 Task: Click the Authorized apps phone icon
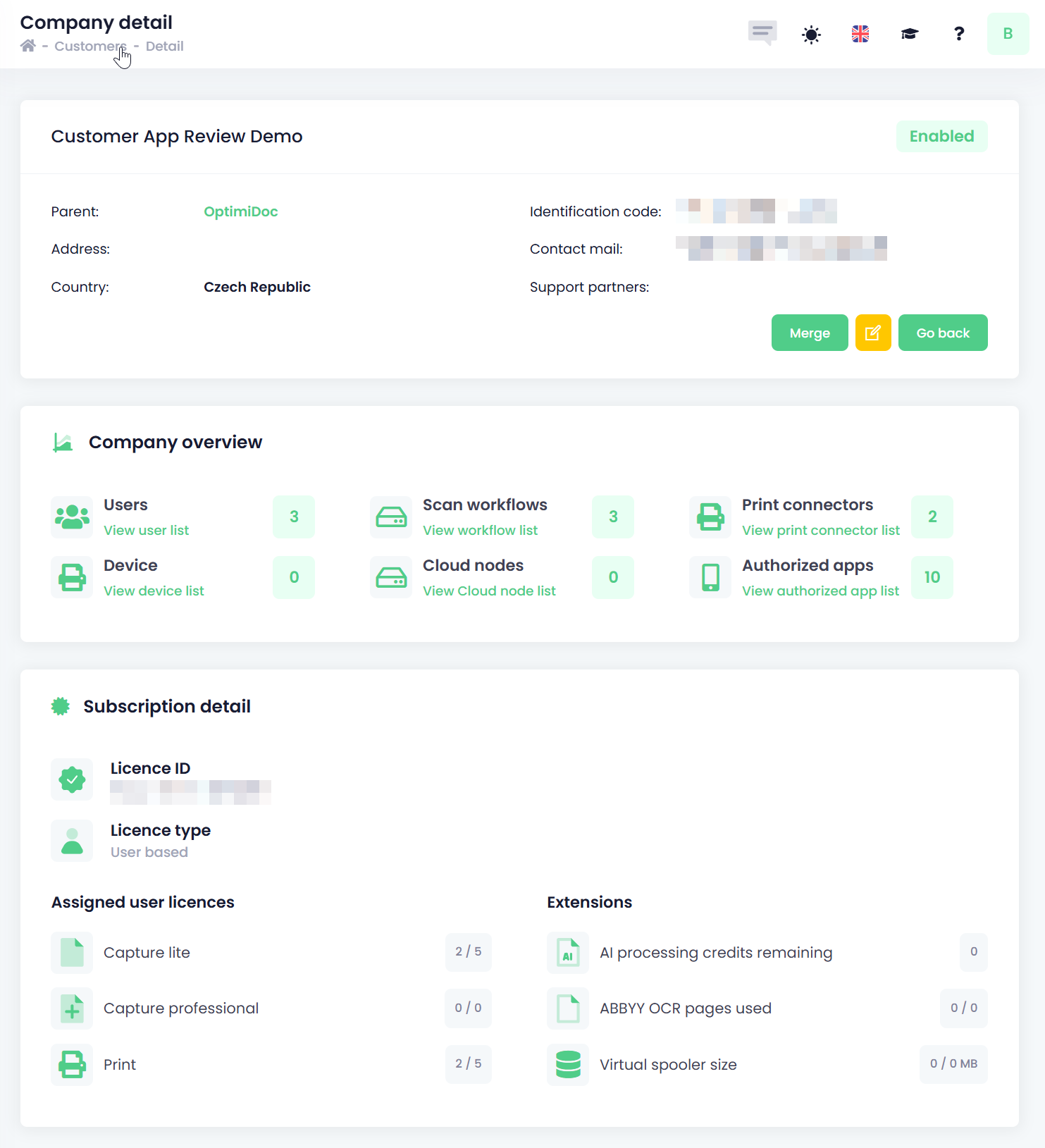click(x=710, y=577)
